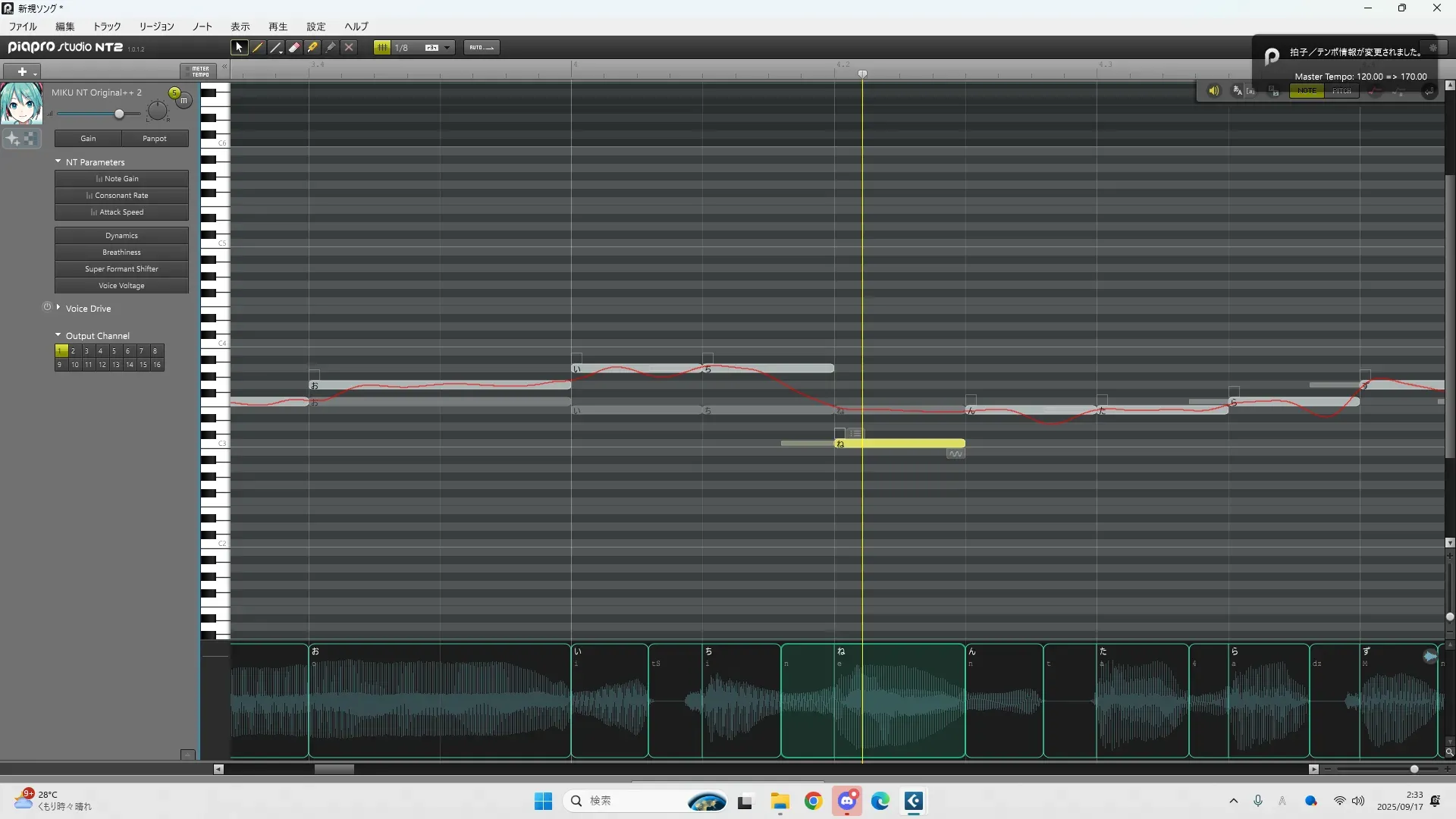Select the Pencil note tool
Image resolution: width=1456 pixels, height=819 pixels.
pyautogui.click(x=258, y=48)
